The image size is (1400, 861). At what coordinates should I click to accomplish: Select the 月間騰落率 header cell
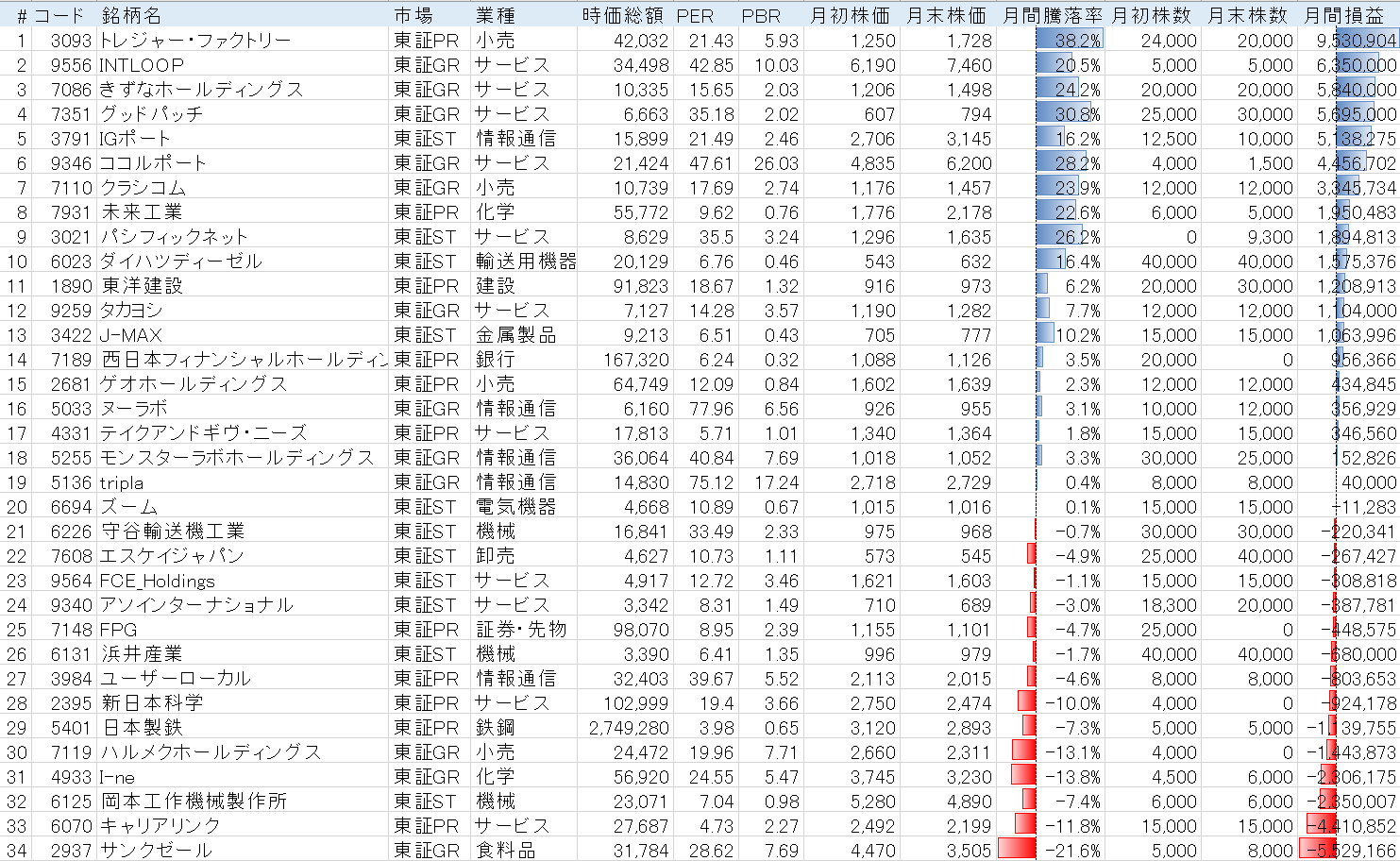[x=1051, y=16]
